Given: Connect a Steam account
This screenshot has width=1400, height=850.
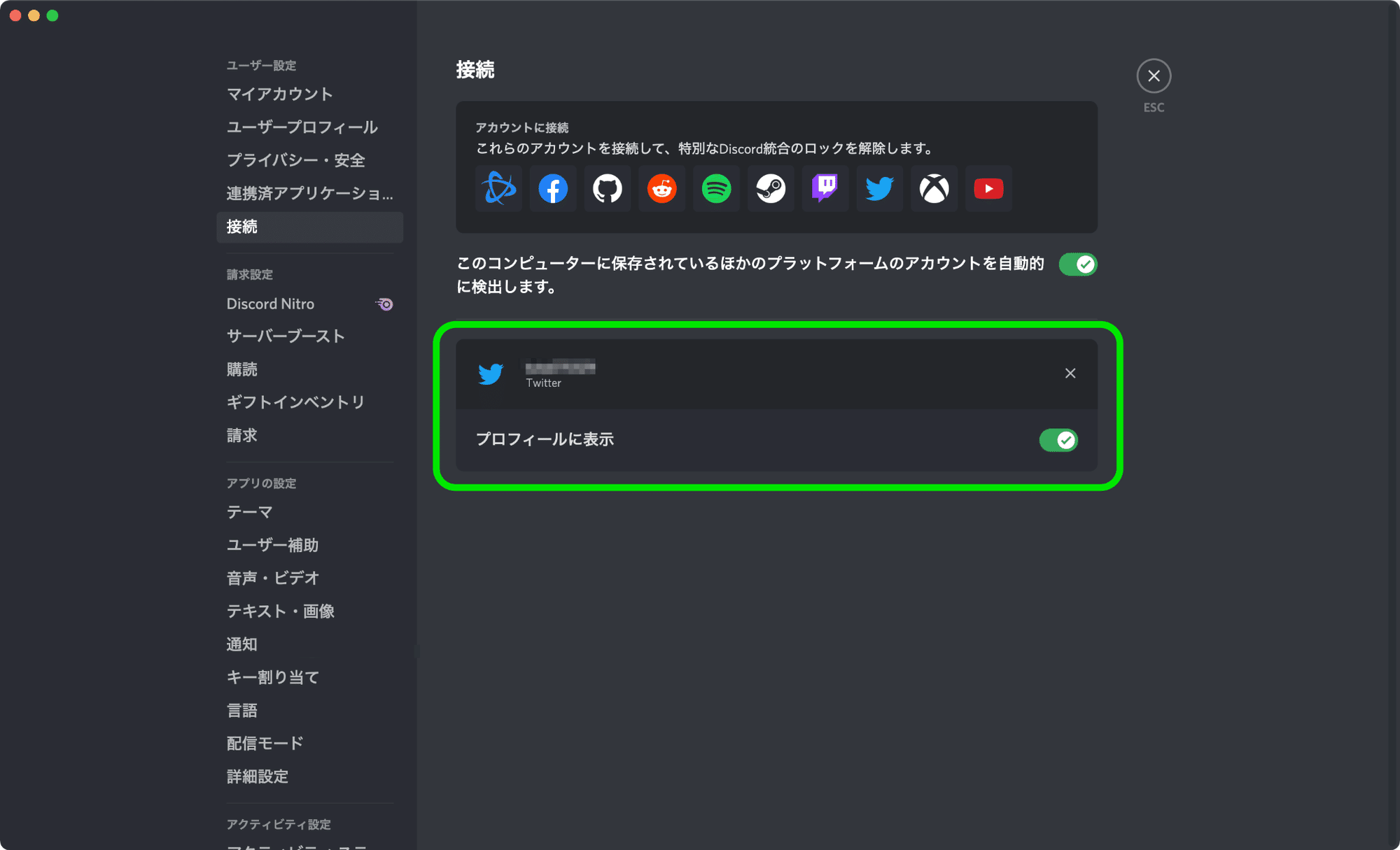Looking at the screenshot, I should (x=771, y=188).
